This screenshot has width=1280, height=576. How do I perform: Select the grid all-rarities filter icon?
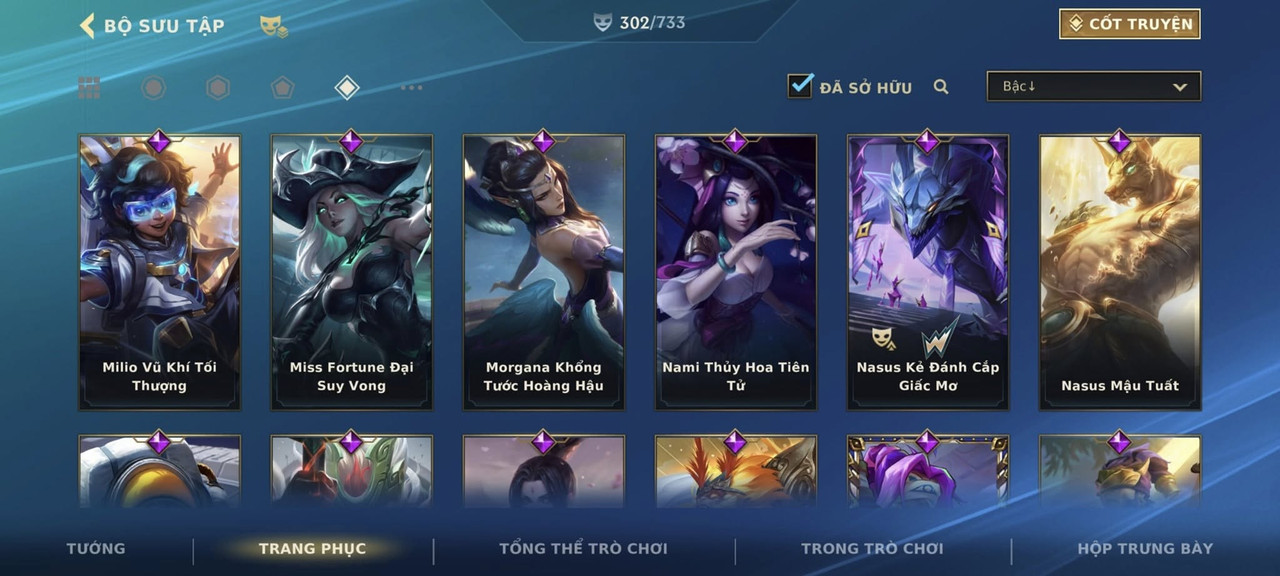tap(89, 88)
